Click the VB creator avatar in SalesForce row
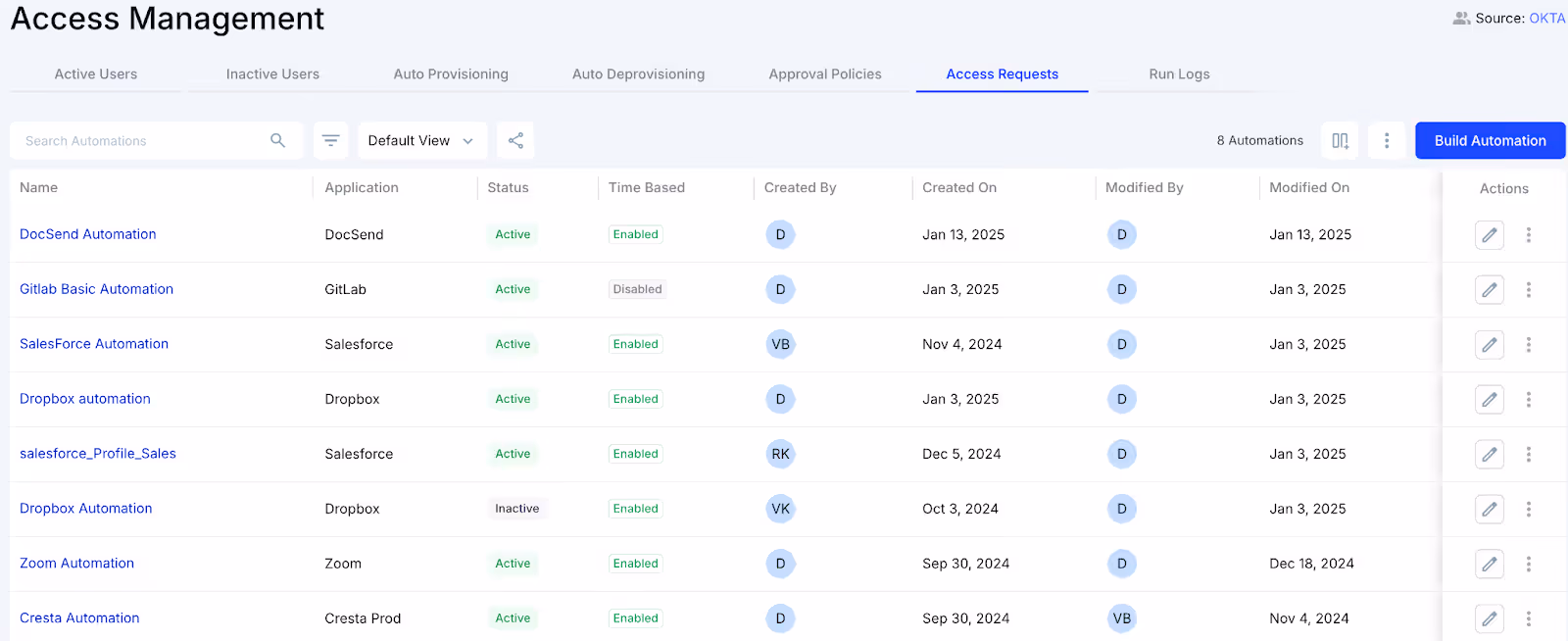This screenshot has width=1568, height=641. pos(780,344)
